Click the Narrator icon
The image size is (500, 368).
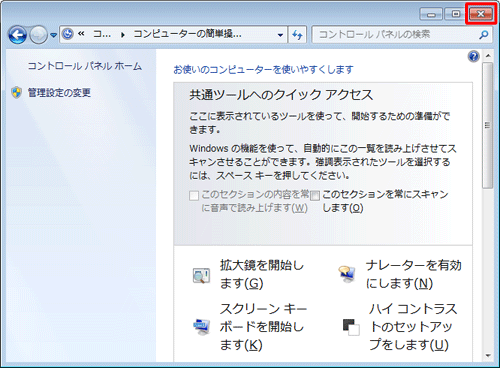[x=347, y=274]
